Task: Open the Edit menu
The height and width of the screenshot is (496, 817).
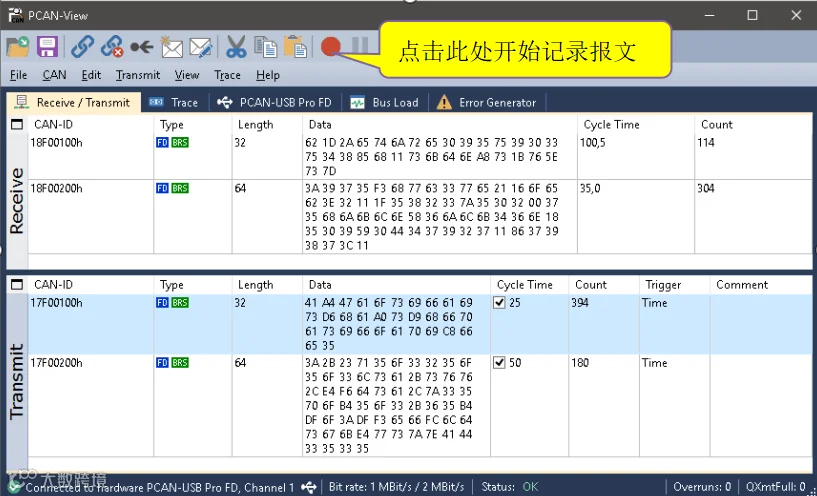Action: [91, 75]
